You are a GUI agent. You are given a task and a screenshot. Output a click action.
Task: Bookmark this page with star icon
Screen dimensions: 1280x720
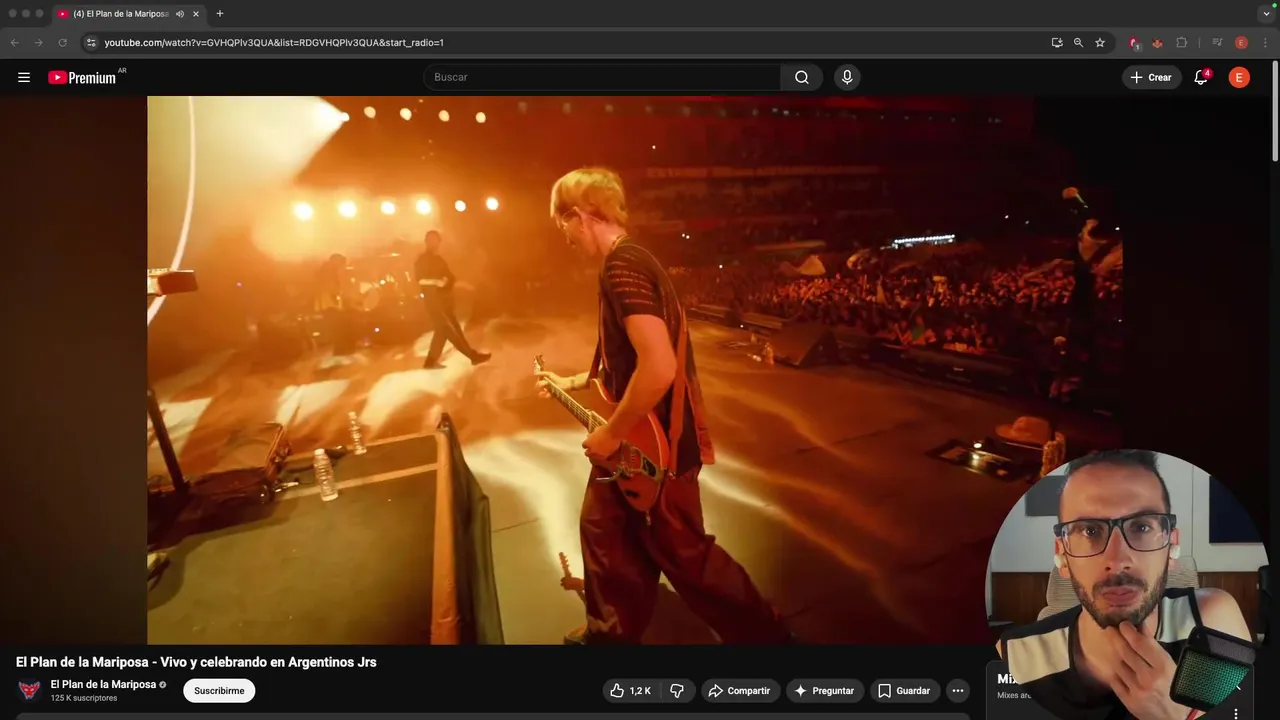1100,43
